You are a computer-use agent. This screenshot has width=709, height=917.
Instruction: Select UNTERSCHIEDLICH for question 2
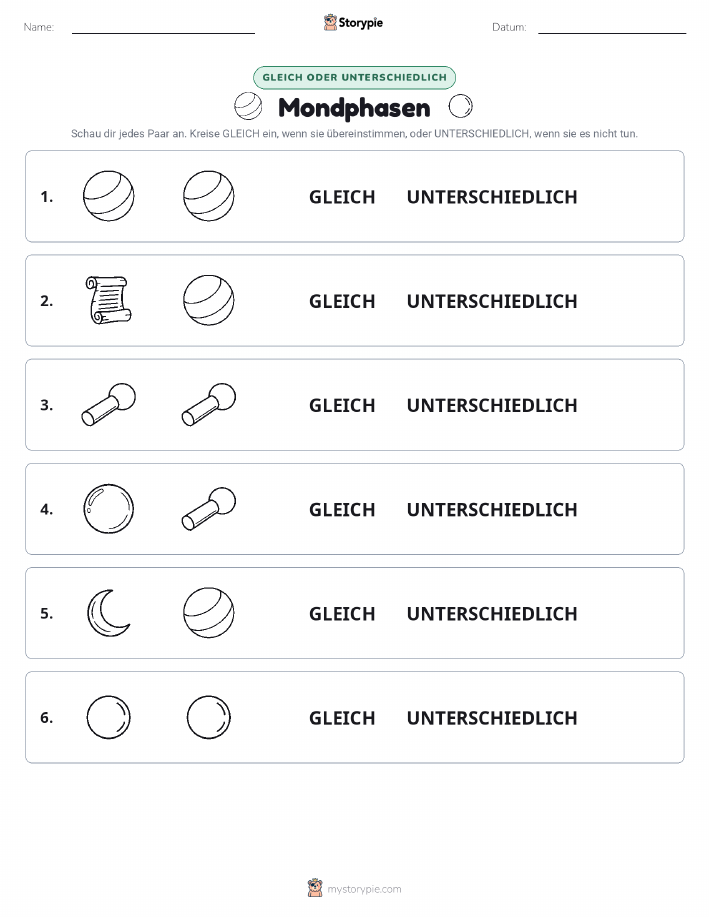492,301
